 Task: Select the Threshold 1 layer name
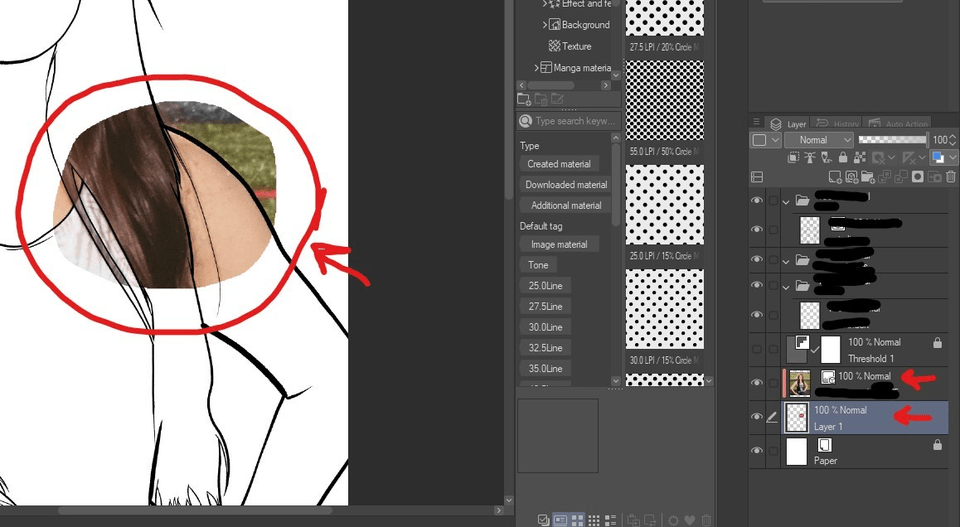[x=871, y=359]
